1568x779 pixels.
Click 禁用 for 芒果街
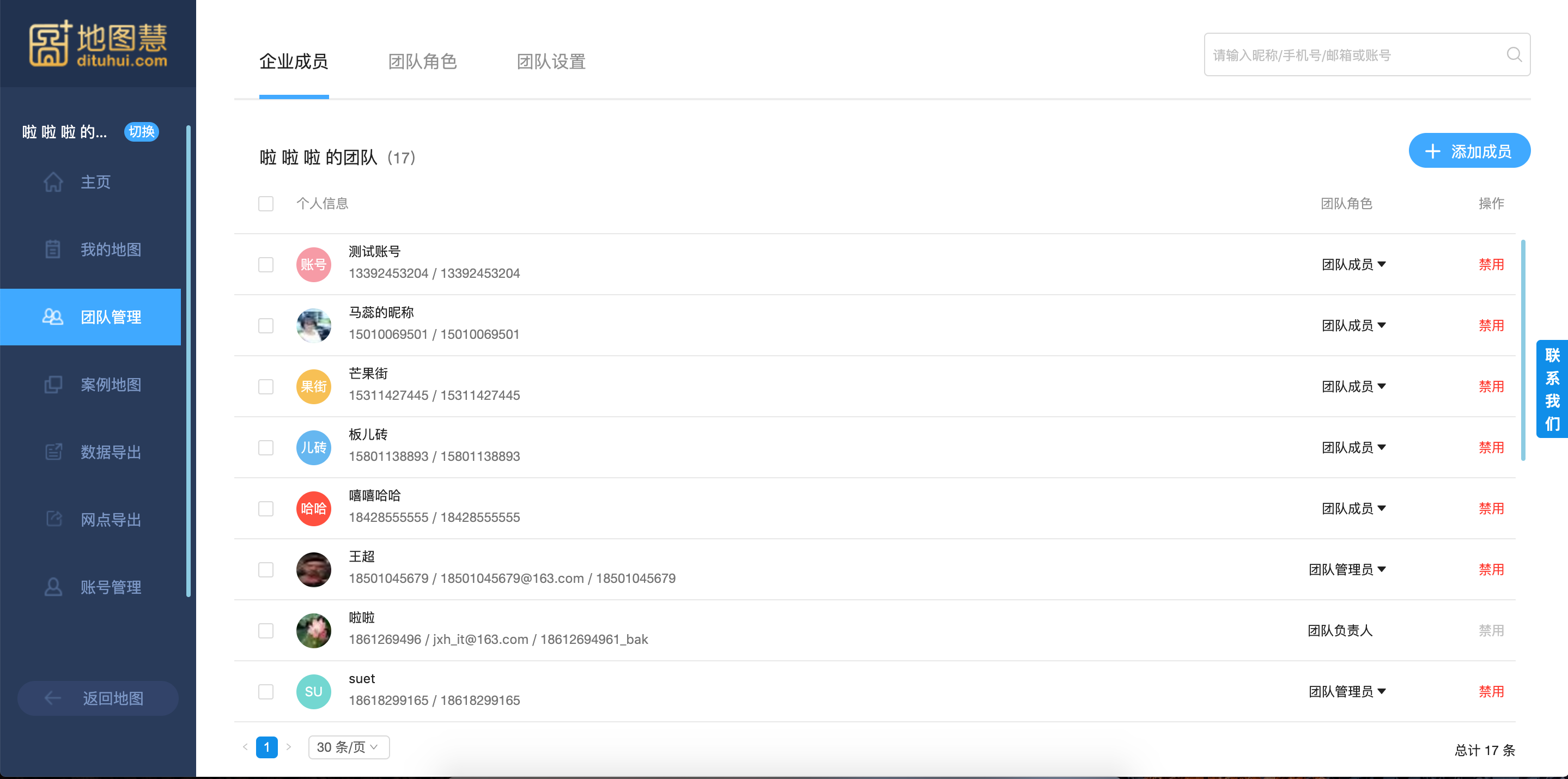(1491, 386)
